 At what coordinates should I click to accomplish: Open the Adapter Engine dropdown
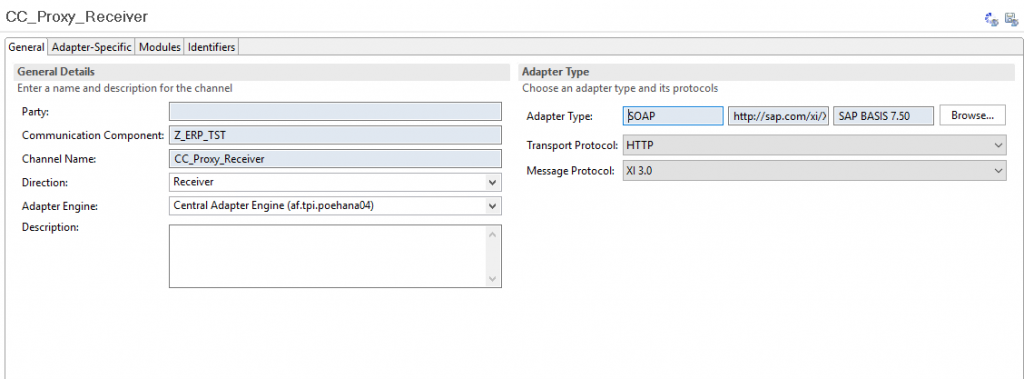coord(335,206)
